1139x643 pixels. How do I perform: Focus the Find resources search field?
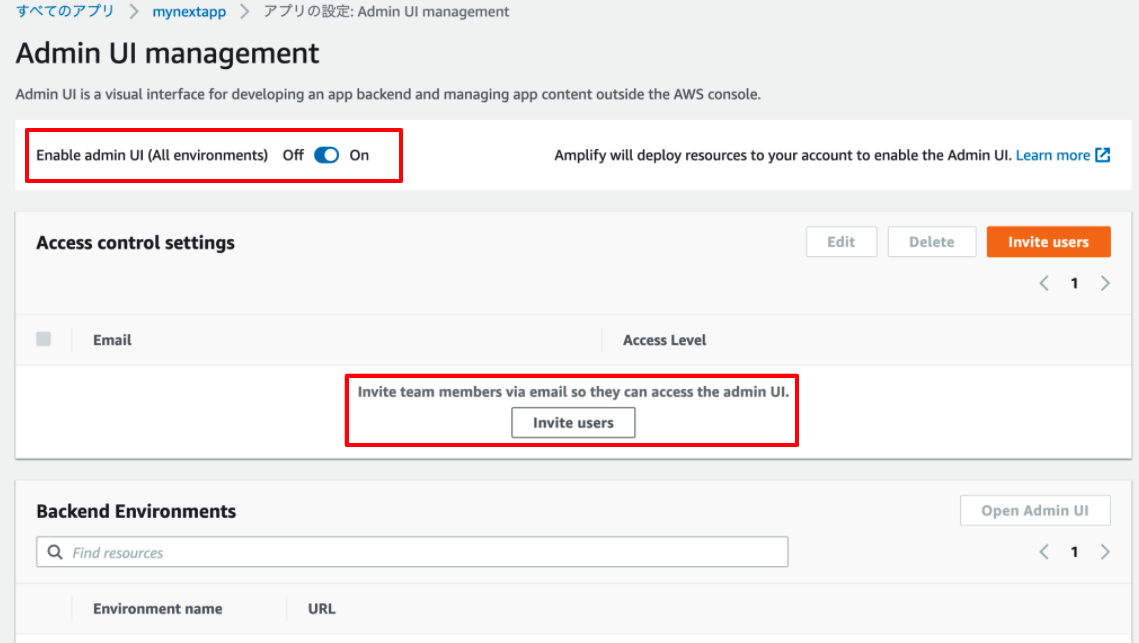(412, 552)
